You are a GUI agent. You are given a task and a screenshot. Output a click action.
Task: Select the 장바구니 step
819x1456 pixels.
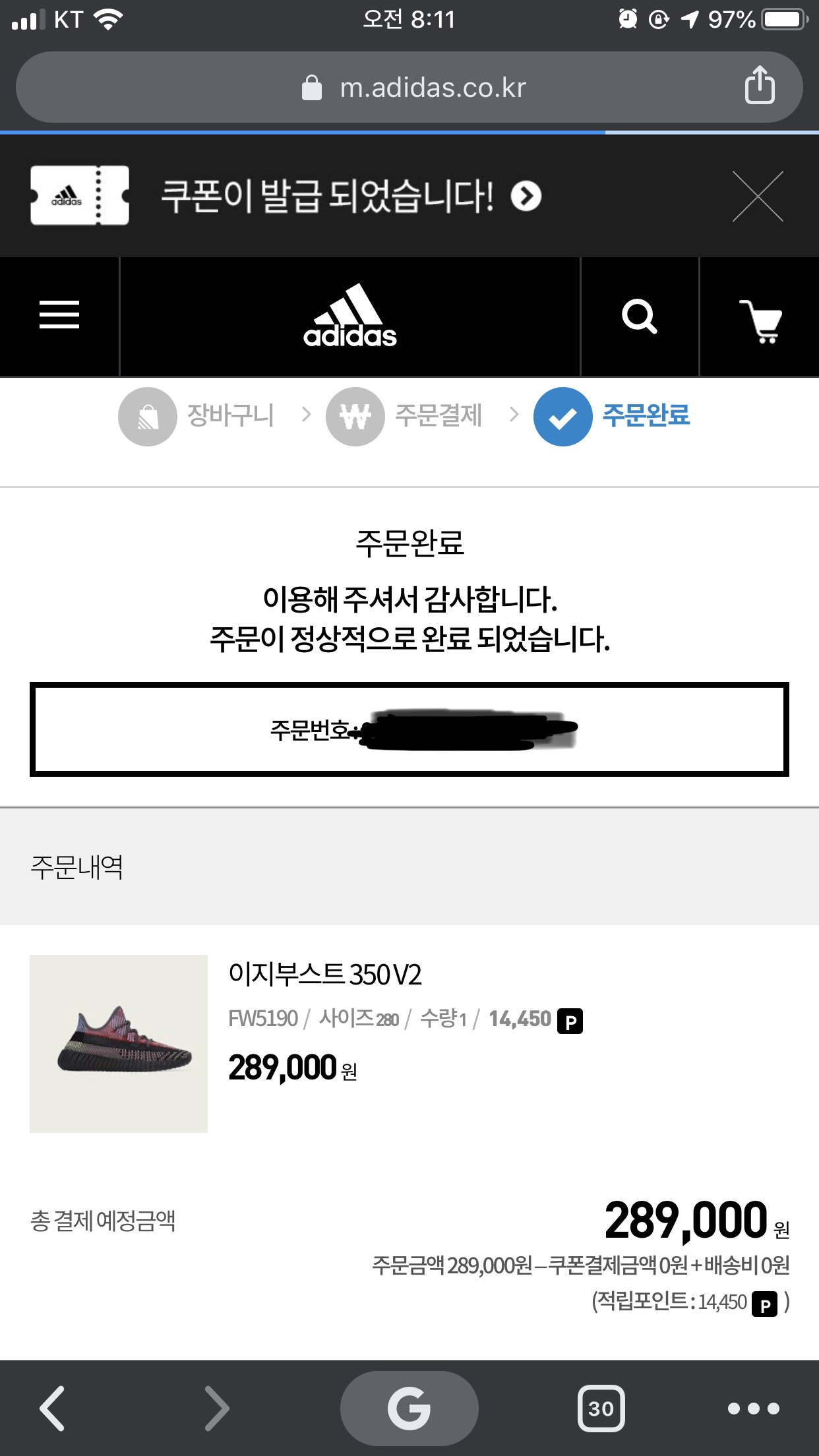197,416
